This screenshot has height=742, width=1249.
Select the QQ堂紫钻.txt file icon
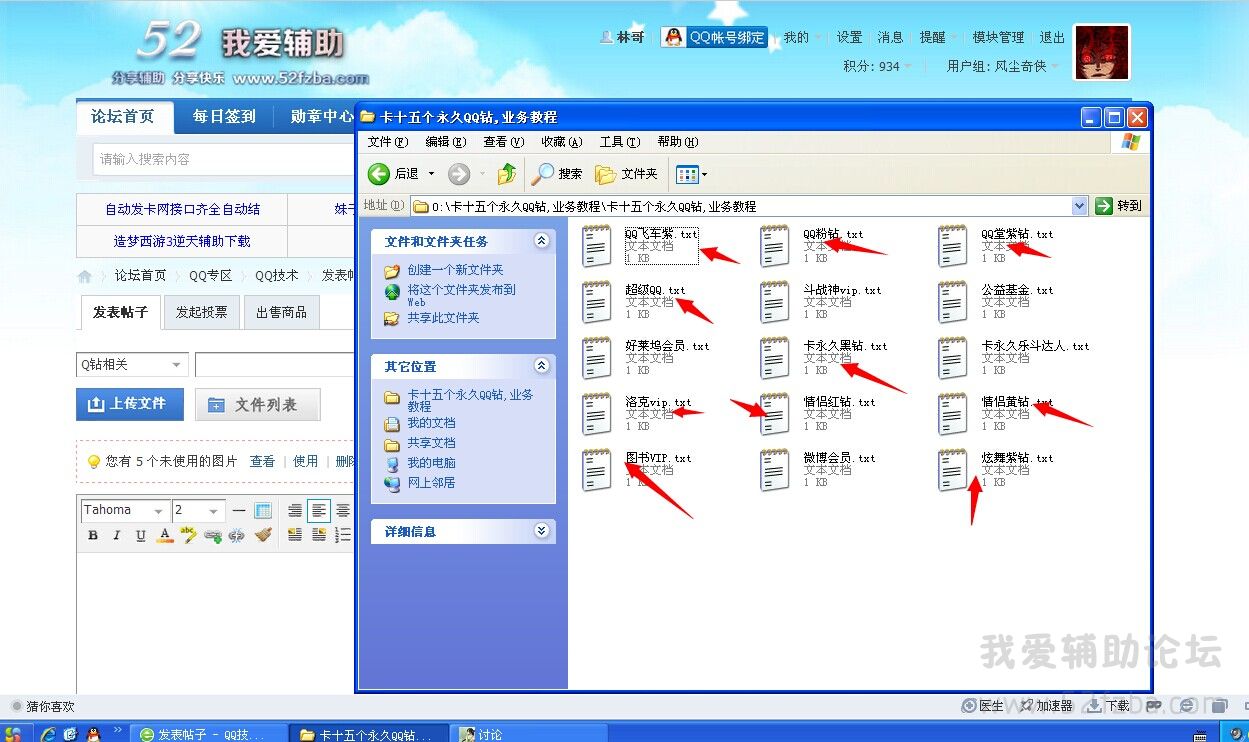(953, 246)
